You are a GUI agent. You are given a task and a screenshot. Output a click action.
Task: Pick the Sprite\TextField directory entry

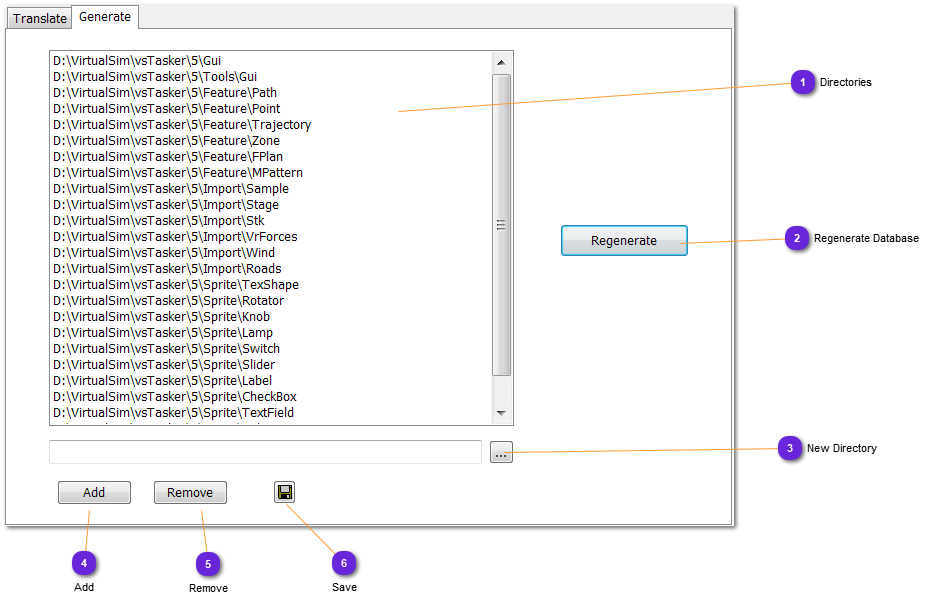172,413
